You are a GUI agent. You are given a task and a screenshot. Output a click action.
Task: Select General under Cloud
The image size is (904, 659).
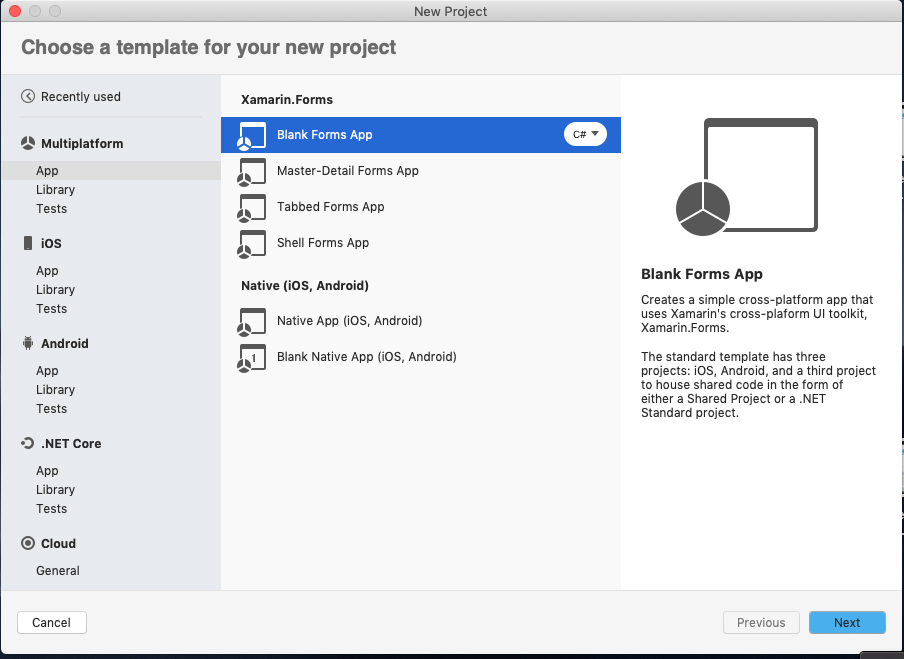[x=57, y=570]
